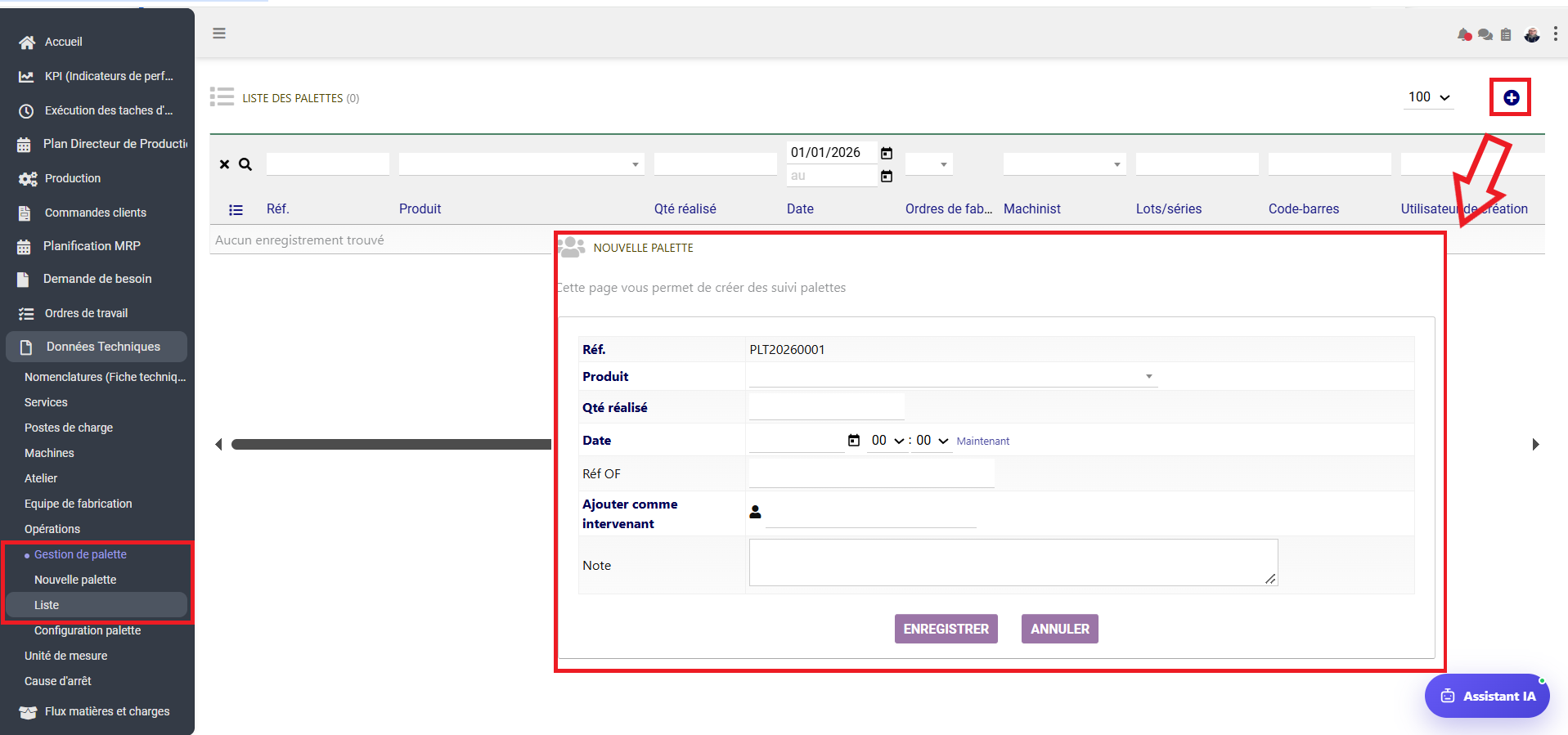
Task: Open the end date 'au' calendar icon
Action: (x=887, y=176)
